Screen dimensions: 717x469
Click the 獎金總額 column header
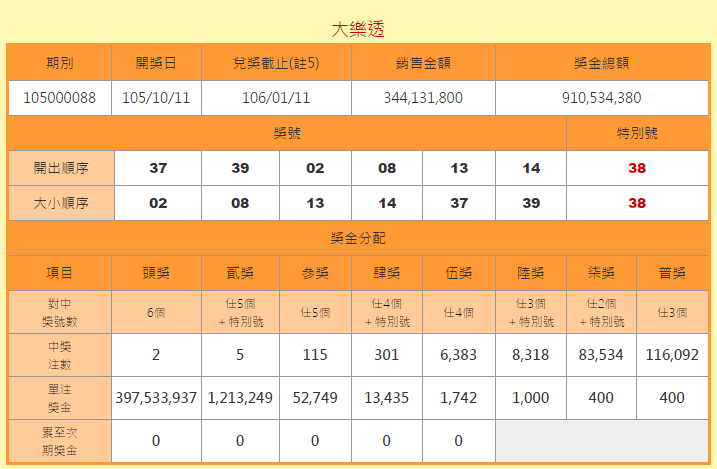point(601,63)
